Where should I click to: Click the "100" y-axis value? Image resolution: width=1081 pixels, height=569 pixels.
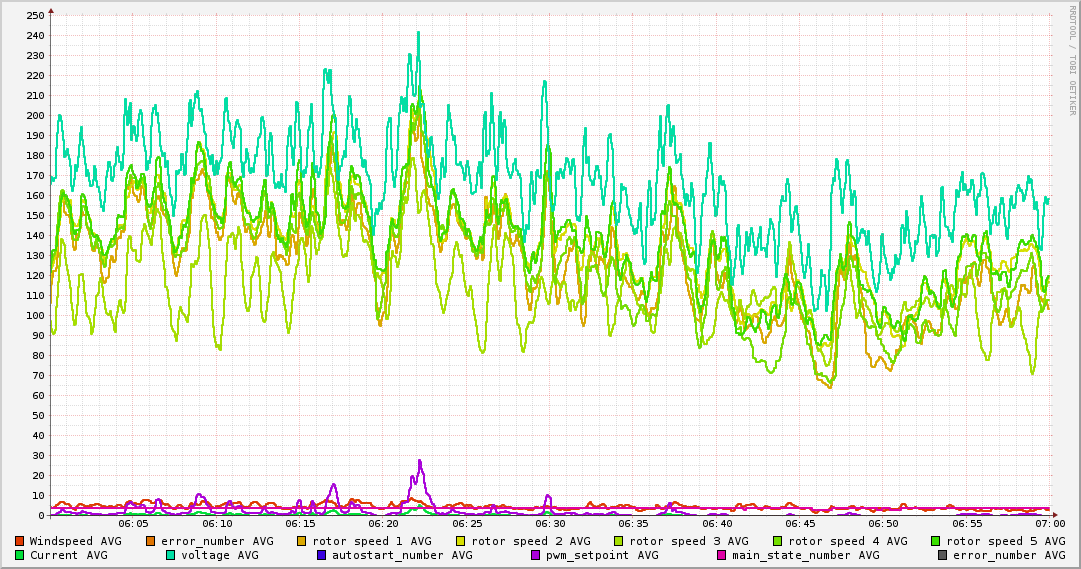pyautogui.click(x=36, y=315)
